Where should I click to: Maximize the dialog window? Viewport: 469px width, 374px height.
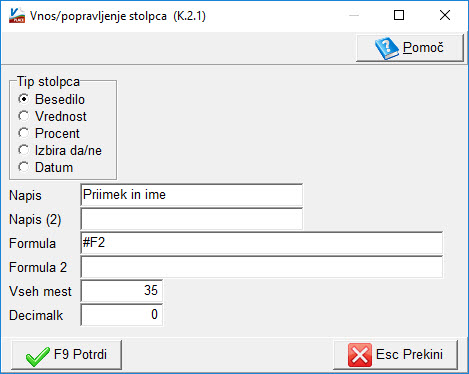coord(399,15)
